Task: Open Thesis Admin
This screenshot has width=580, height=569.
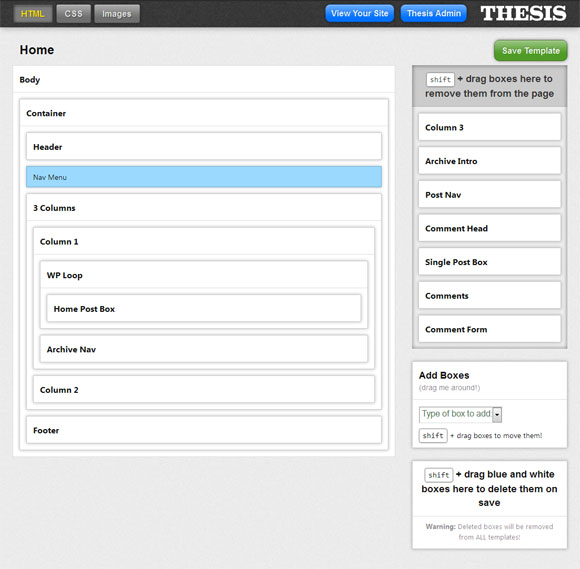Action: coord(434,13)
